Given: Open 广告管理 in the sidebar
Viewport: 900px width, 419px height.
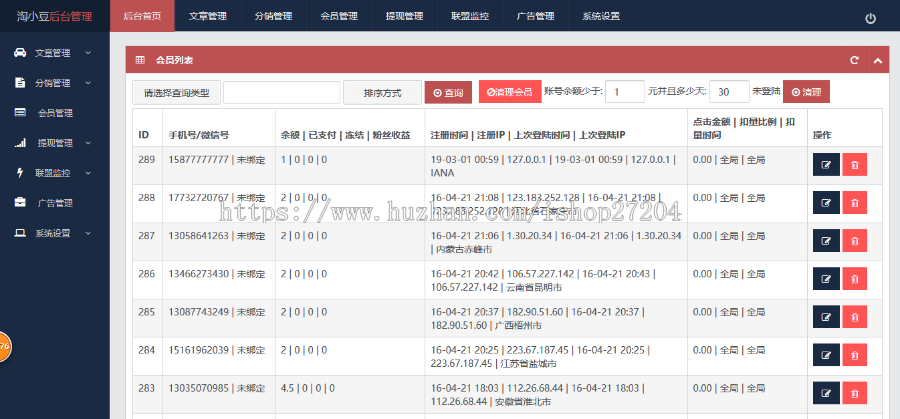Looking at the screenshot, I should coord(55,203).
